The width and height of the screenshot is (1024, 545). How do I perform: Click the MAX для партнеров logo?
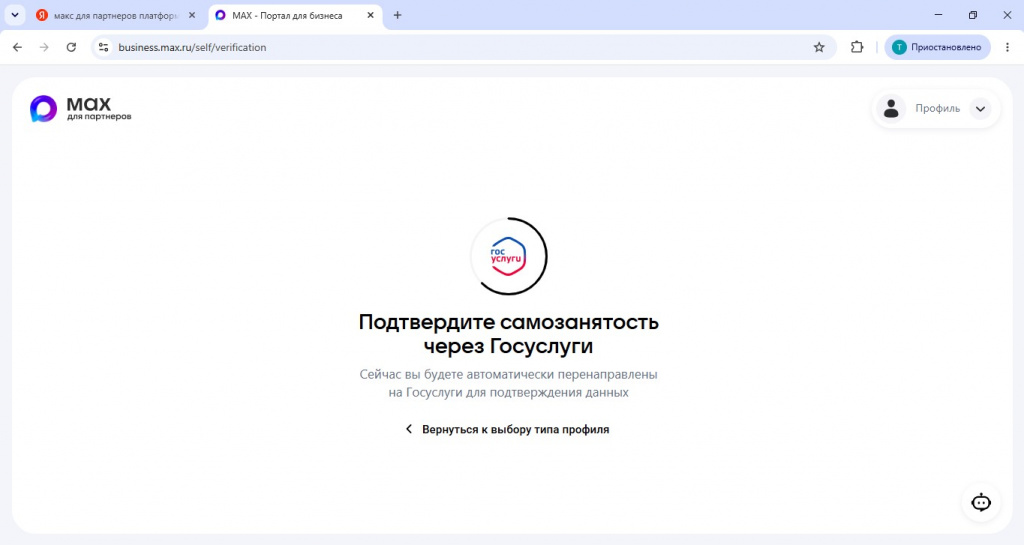tap(80, 109)
